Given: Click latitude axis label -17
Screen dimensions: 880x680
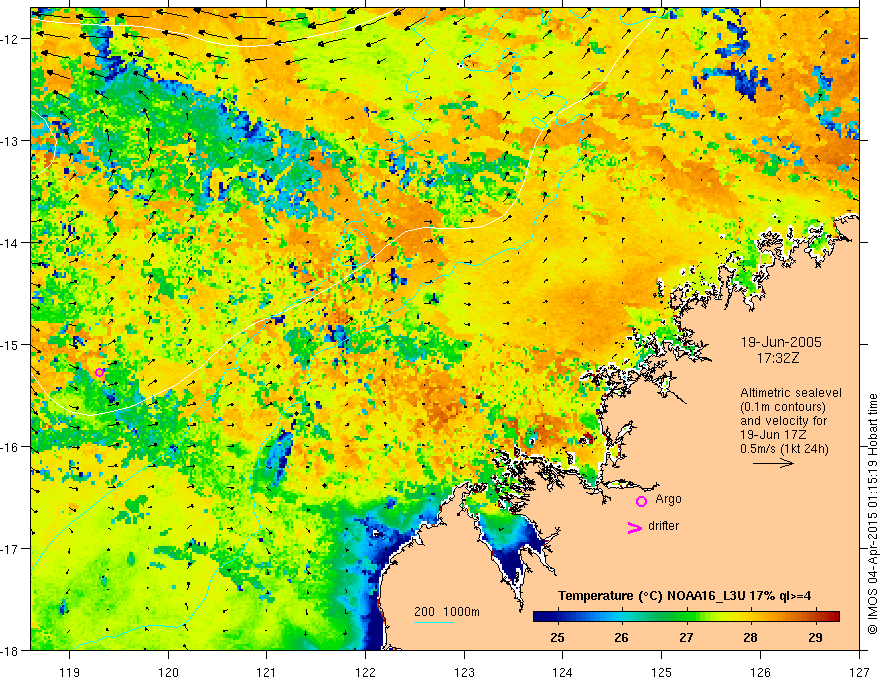Looking at the screenshot, I should pyautogui.click(x=10, y=549).
